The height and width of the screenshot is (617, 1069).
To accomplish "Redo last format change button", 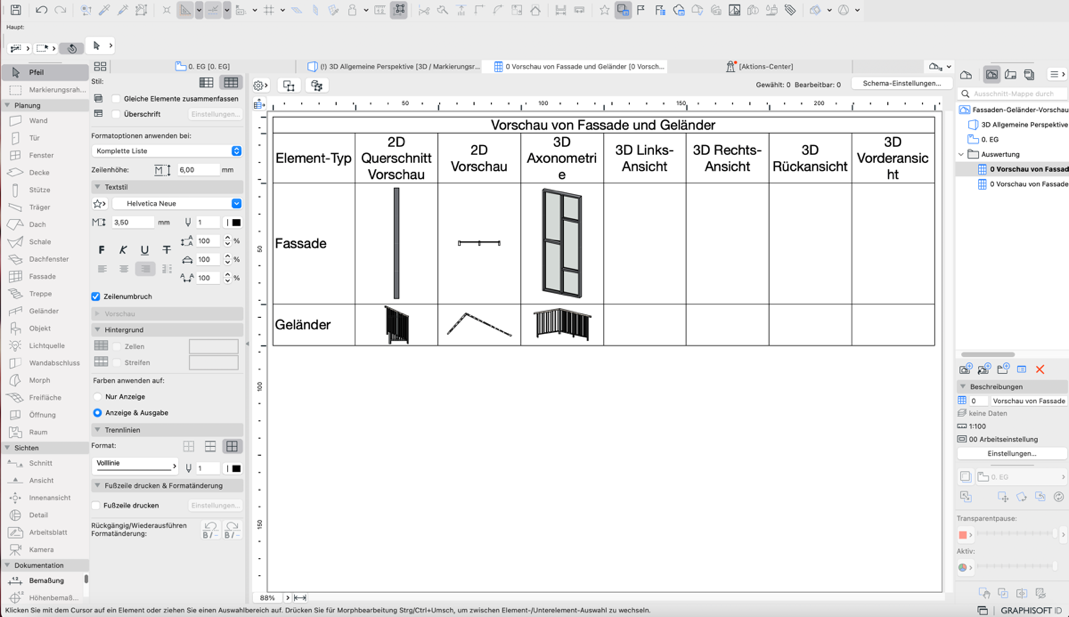I will (x=232, y=530).
